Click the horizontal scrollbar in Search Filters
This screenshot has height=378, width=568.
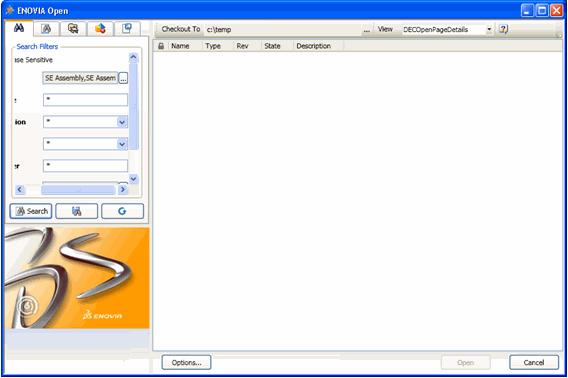tap(71, 190)
